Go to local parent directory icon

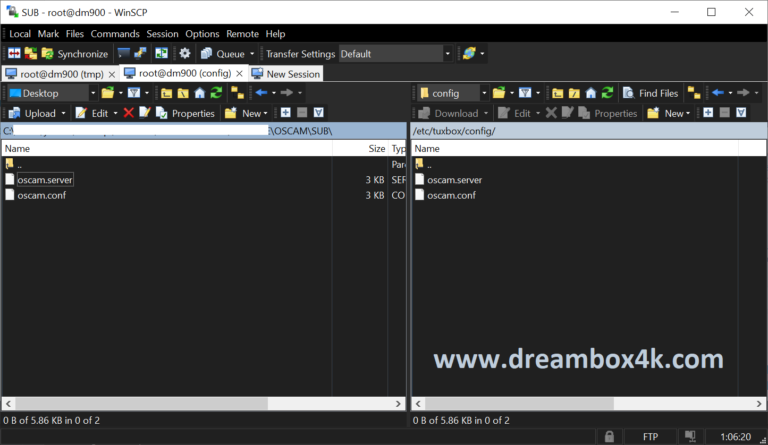(167, 93)
